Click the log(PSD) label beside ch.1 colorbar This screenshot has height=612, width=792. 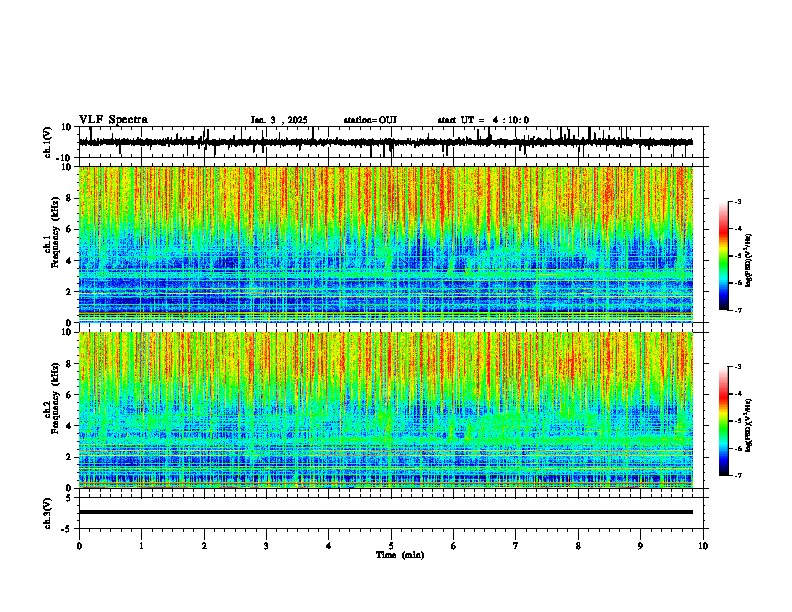coord(748,261)
